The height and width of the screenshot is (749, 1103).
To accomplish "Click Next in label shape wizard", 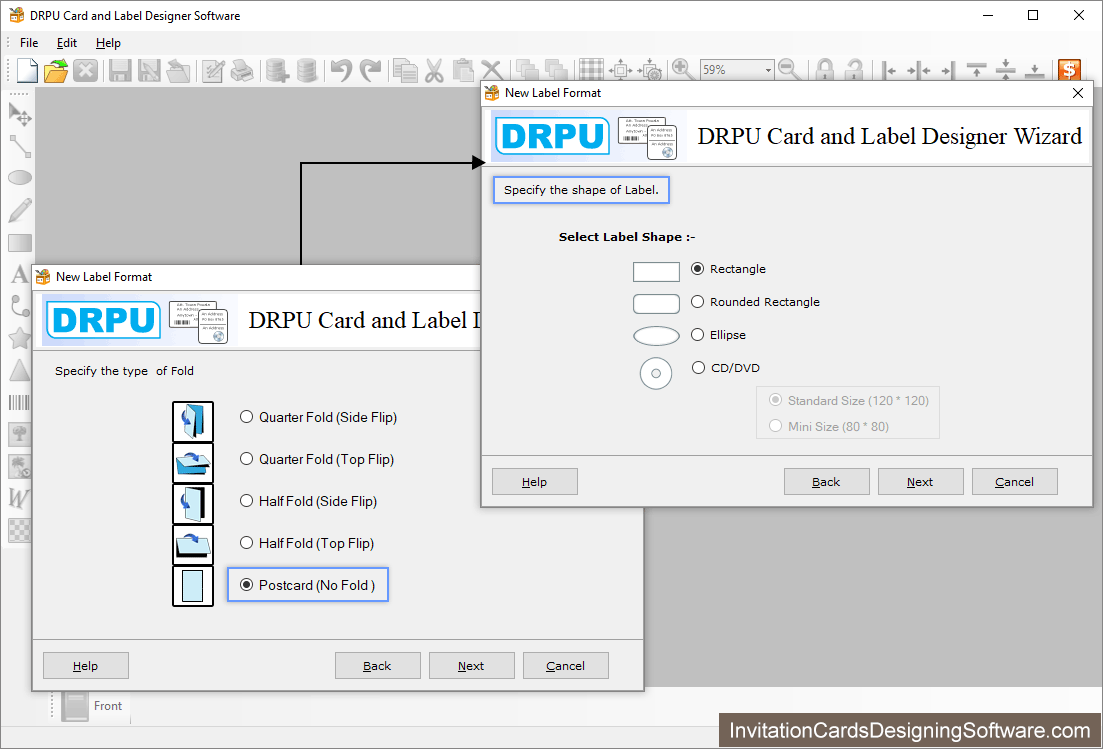I will 920,482.
